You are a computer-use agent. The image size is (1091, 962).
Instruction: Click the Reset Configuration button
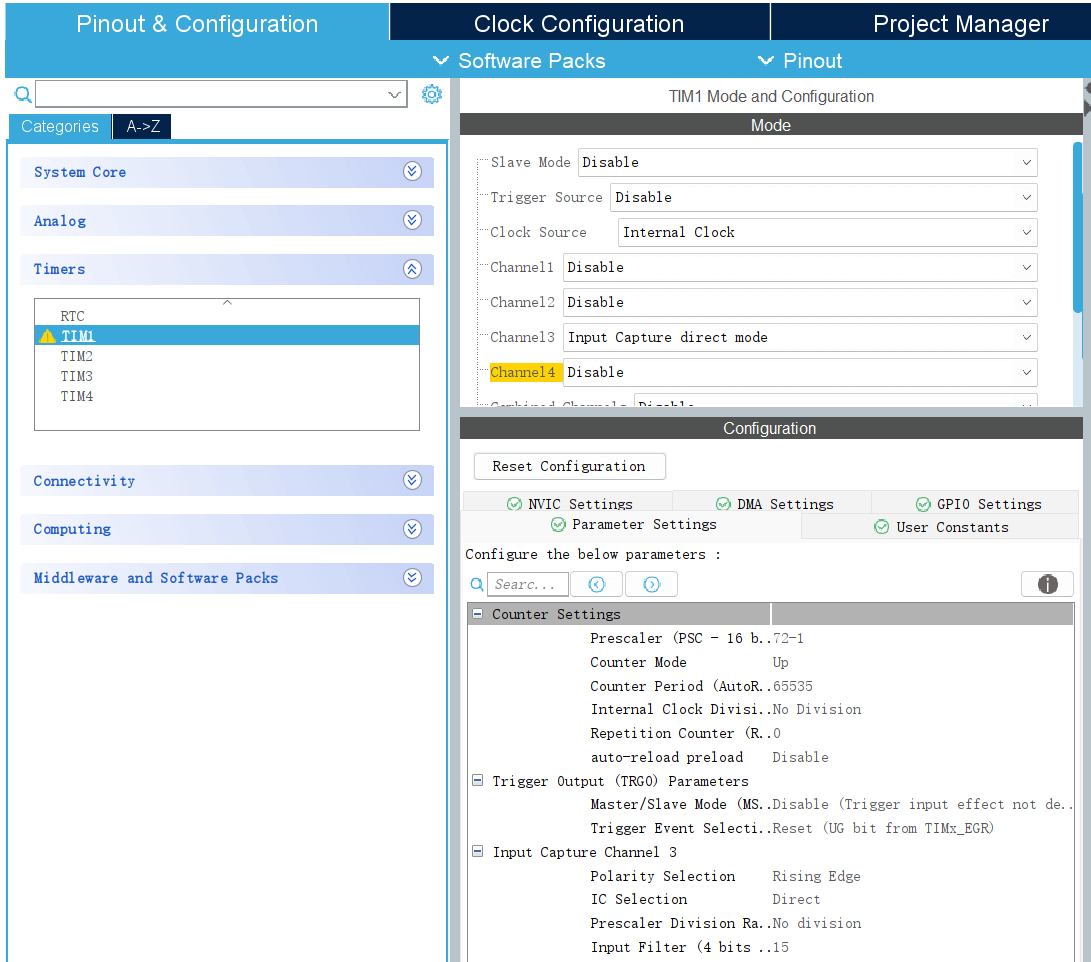pyautogui.click(x=569, y=466)
